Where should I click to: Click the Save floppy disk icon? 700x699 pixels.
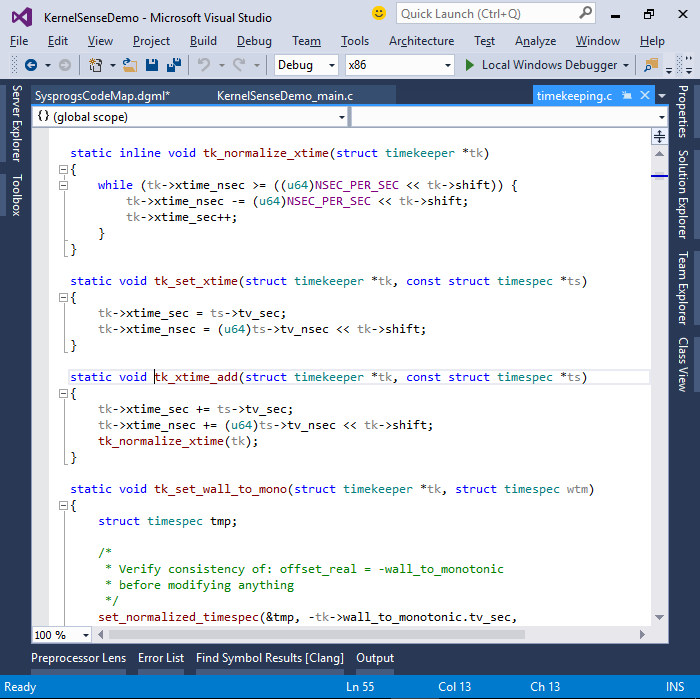pos(152,65)
